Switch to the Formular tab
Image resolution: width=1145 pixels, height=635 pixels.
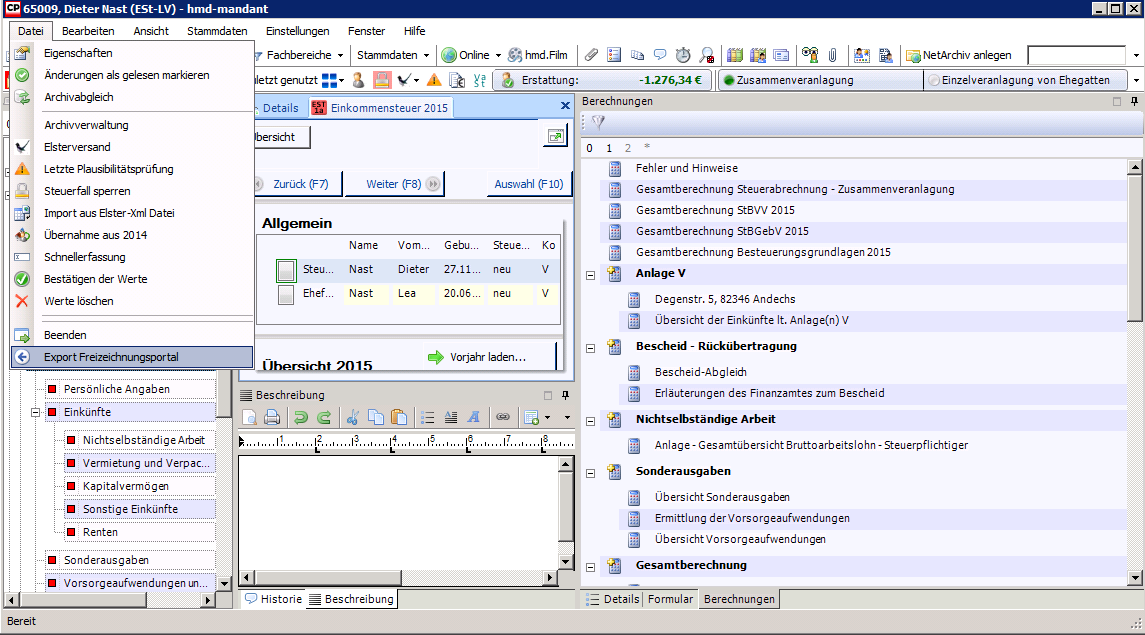pos(670,599)
